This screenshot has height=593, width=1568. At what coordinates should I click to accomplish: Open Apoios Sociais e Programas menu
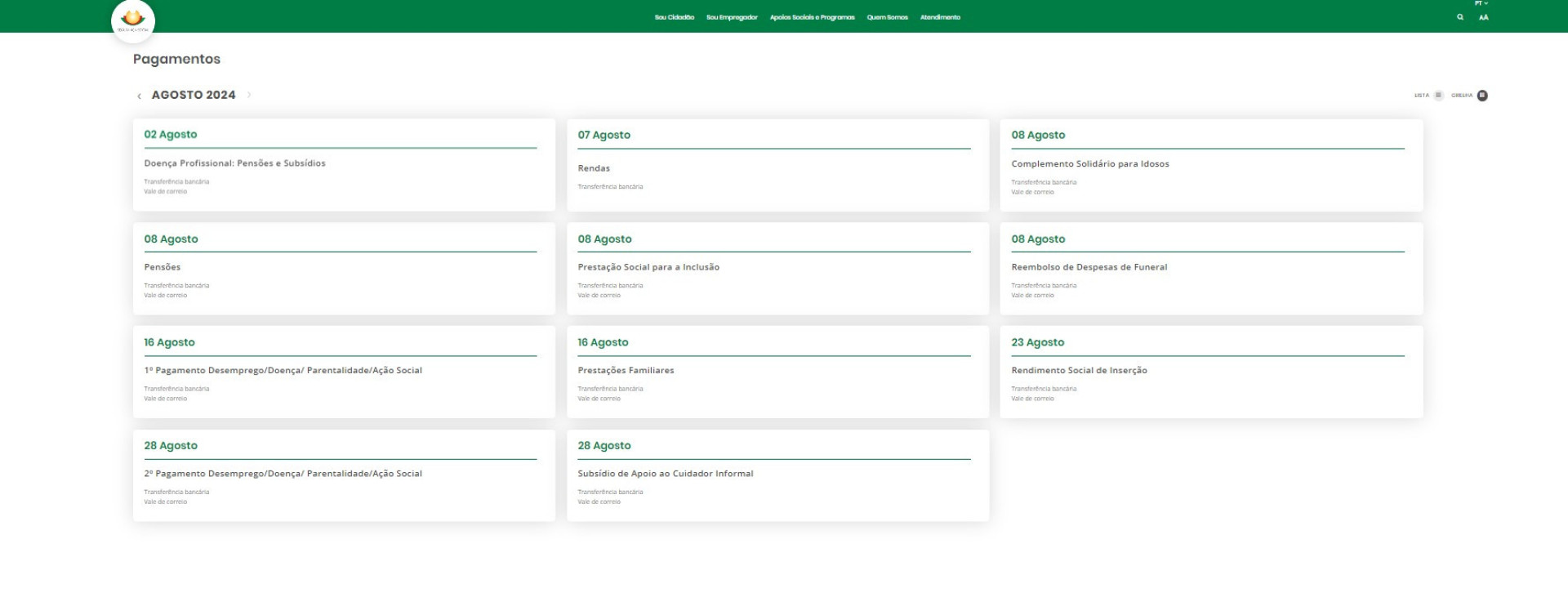(813, 17)
